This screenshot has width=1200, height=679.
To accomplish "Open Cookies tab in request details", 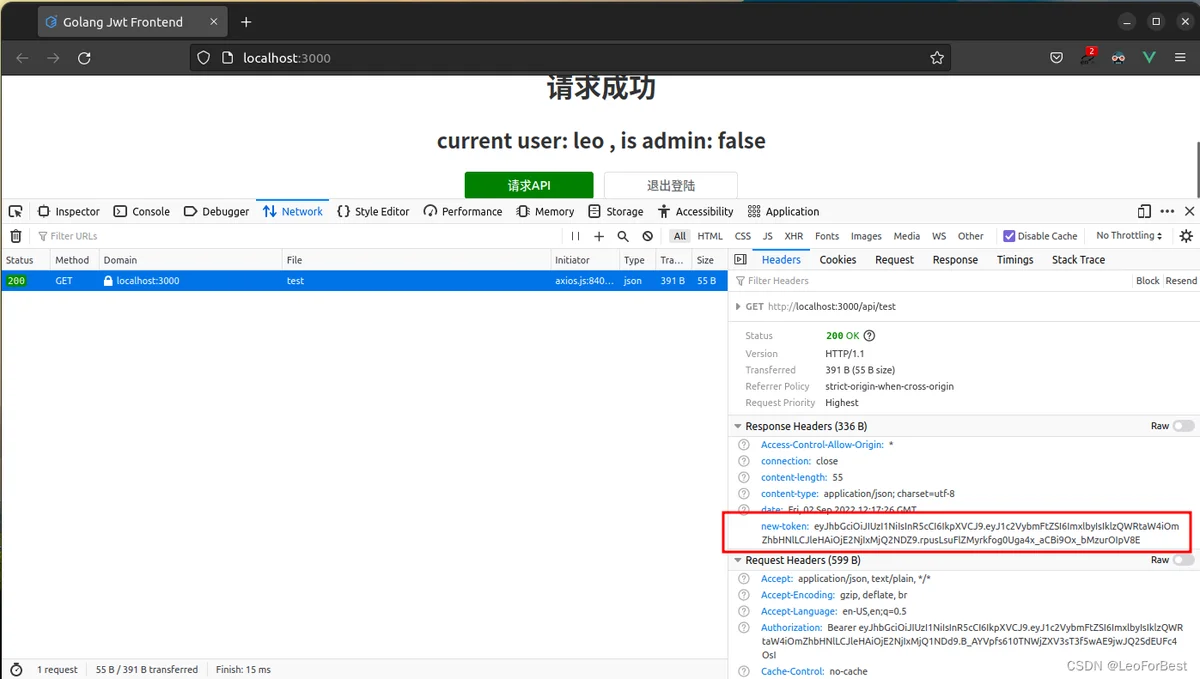I will [838, 259].
